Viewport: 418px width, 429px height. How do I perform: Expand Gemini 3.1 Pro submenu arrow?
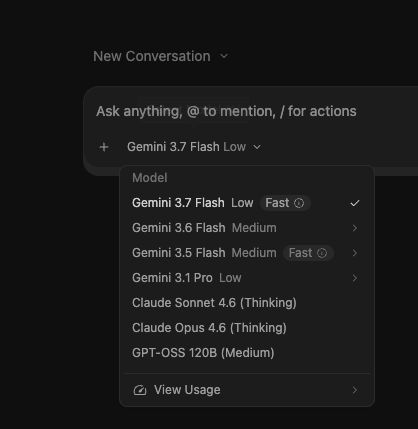(355, 278)
